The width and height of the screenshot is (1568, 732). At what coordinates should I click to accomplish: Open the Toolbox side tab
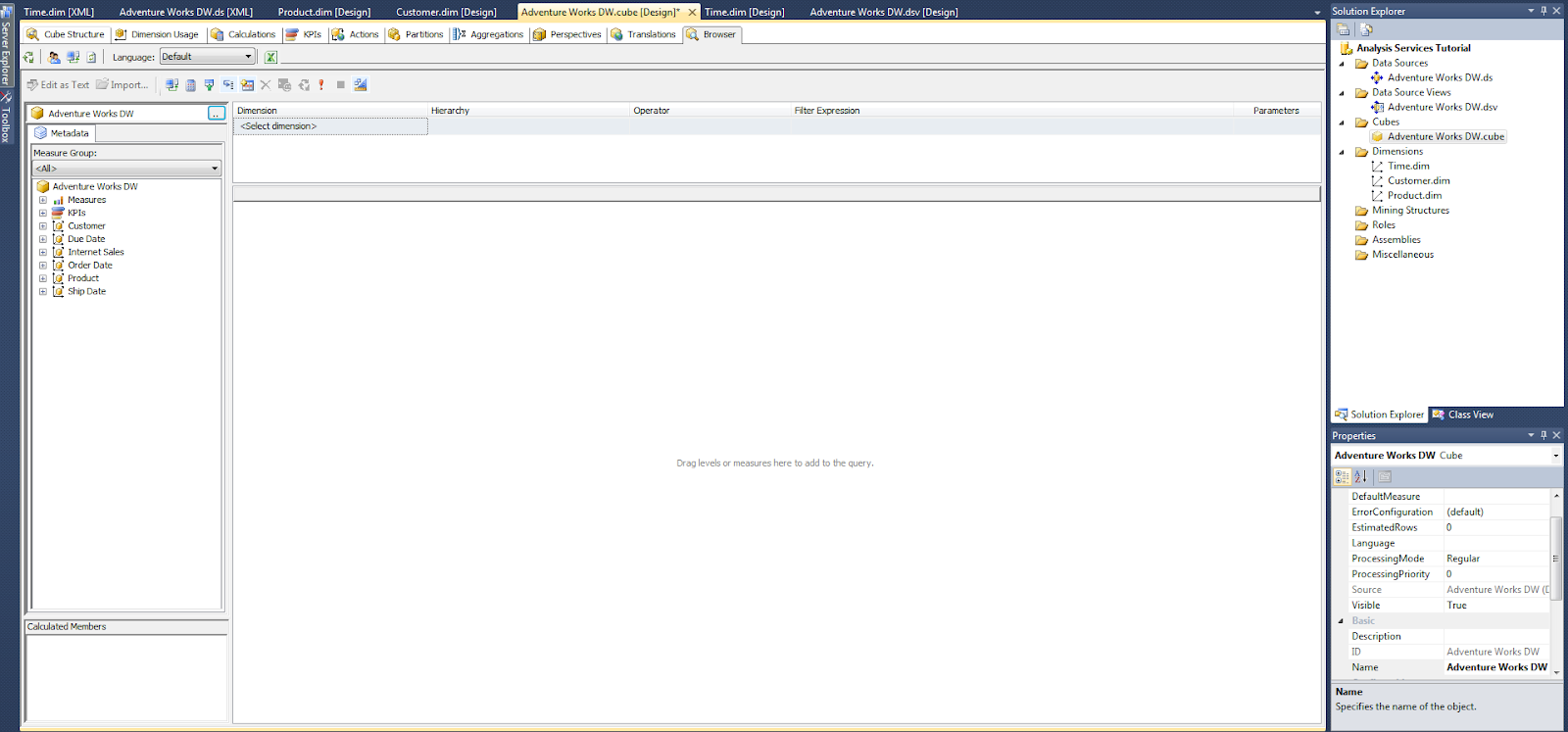6,120
